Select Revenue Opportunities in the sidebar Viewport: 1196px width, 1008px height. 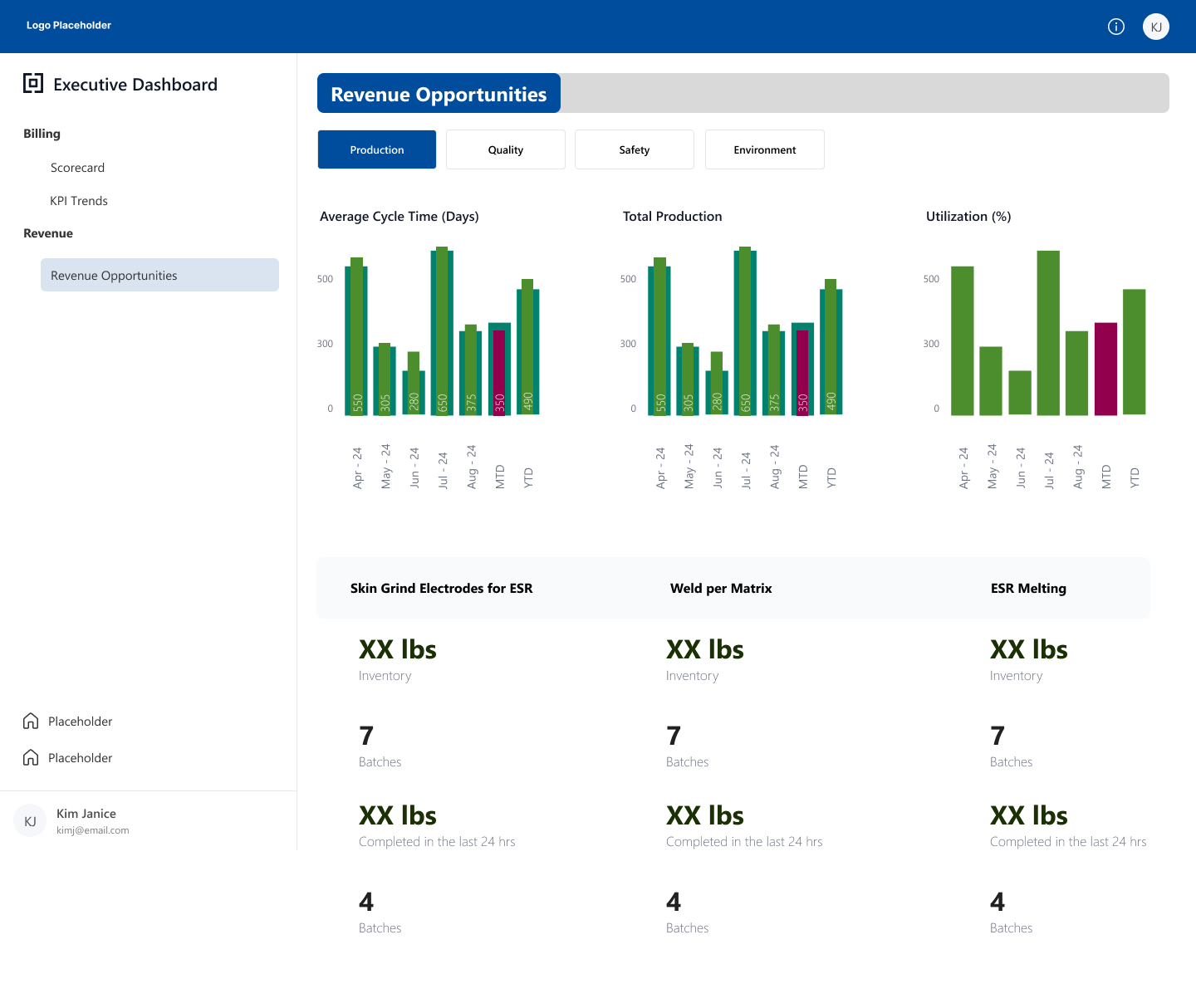point(159,275)
